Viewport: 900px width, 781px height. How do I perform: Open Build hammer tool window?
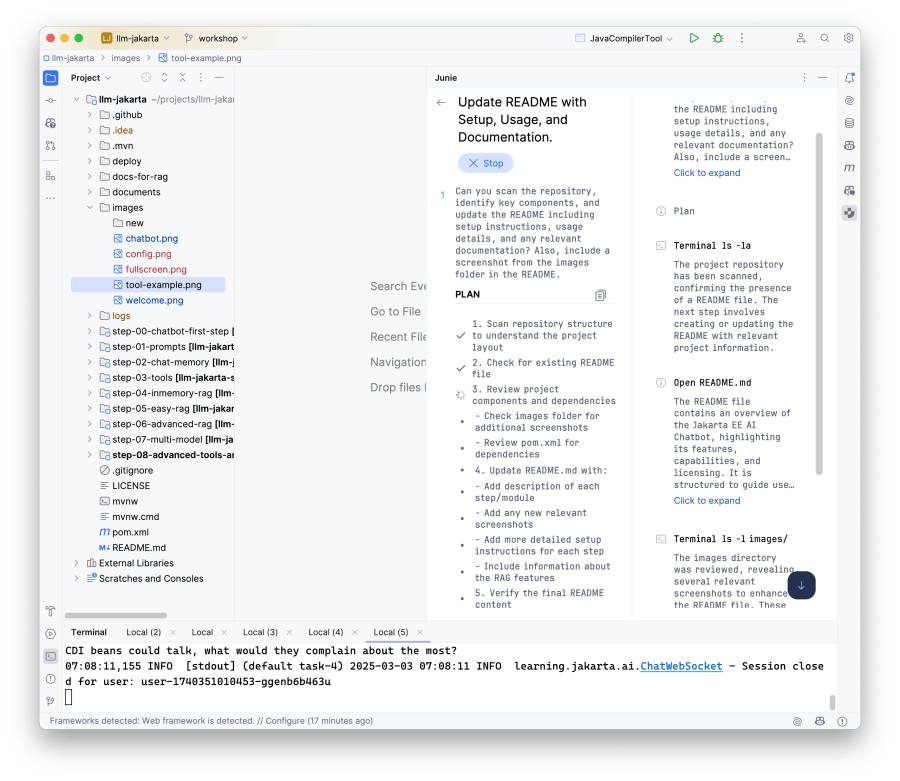click(51, 611)
